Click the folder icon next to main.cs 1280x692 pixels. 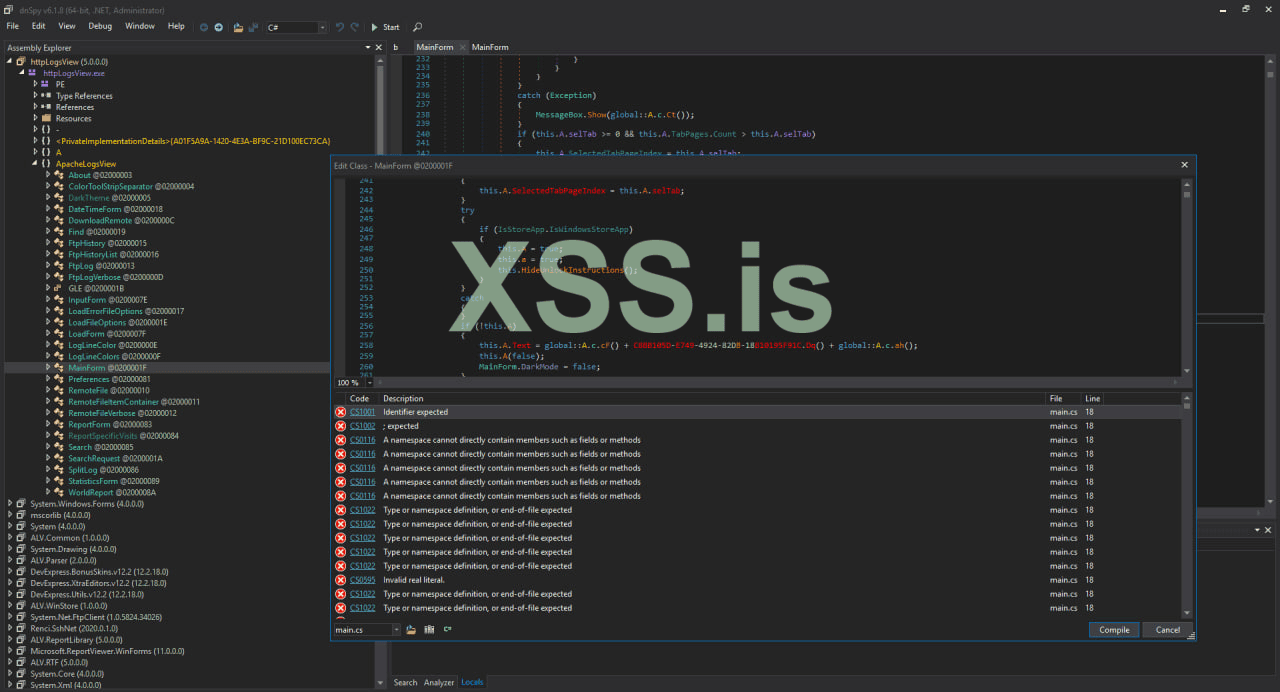411,630
